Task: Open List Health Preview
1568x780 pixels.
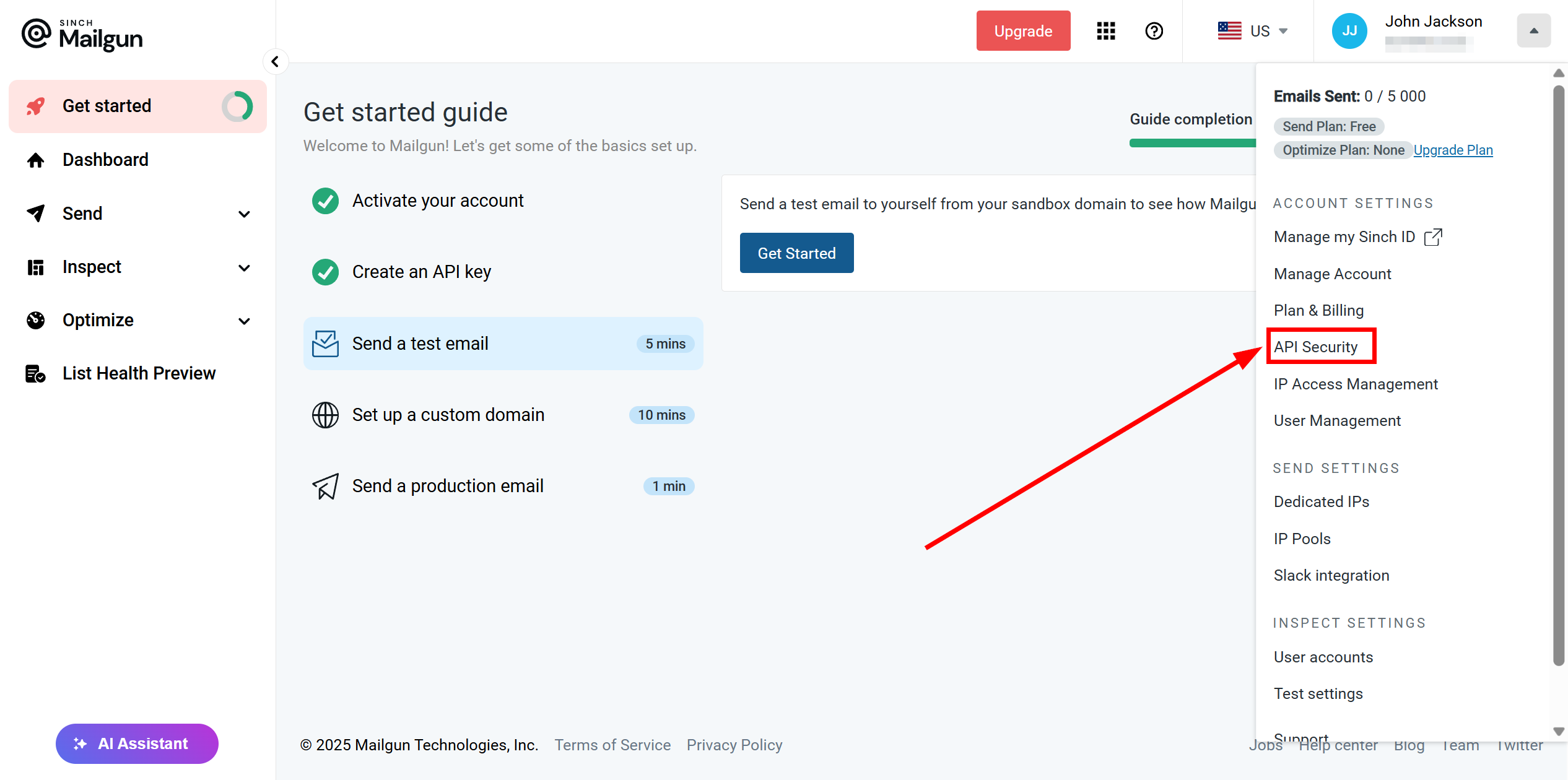Action: (x=137, y=374)
